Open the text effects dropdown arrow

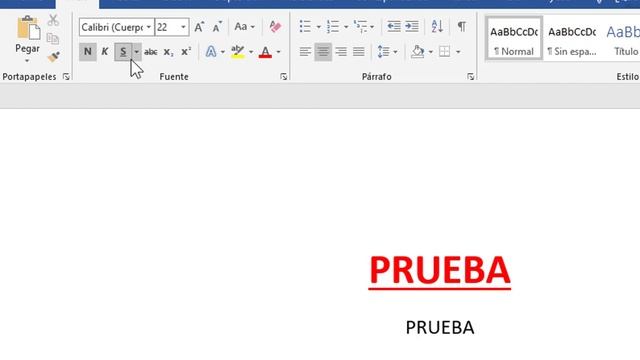click(x=223, y=52)
